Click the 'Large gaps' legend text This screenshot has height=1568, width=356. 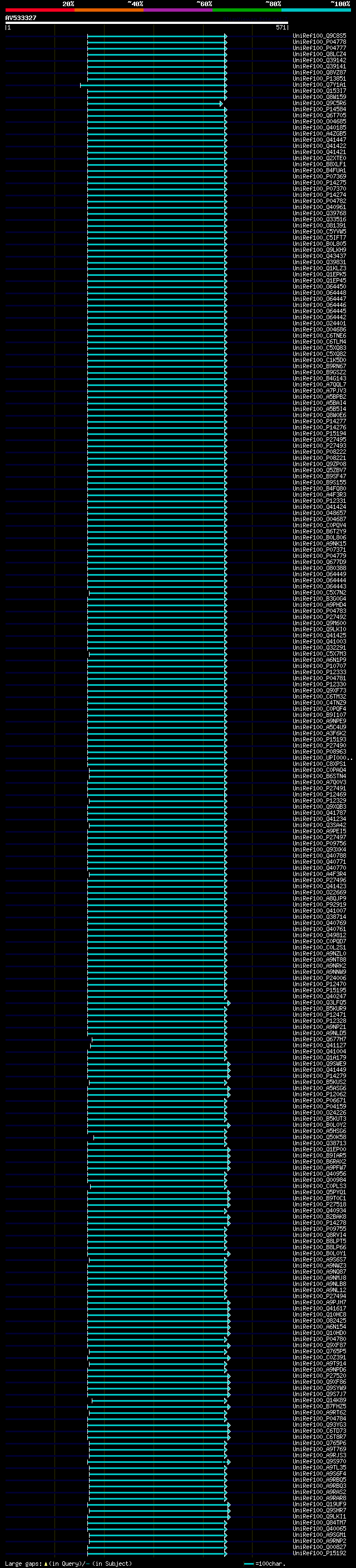[23, 1564]
